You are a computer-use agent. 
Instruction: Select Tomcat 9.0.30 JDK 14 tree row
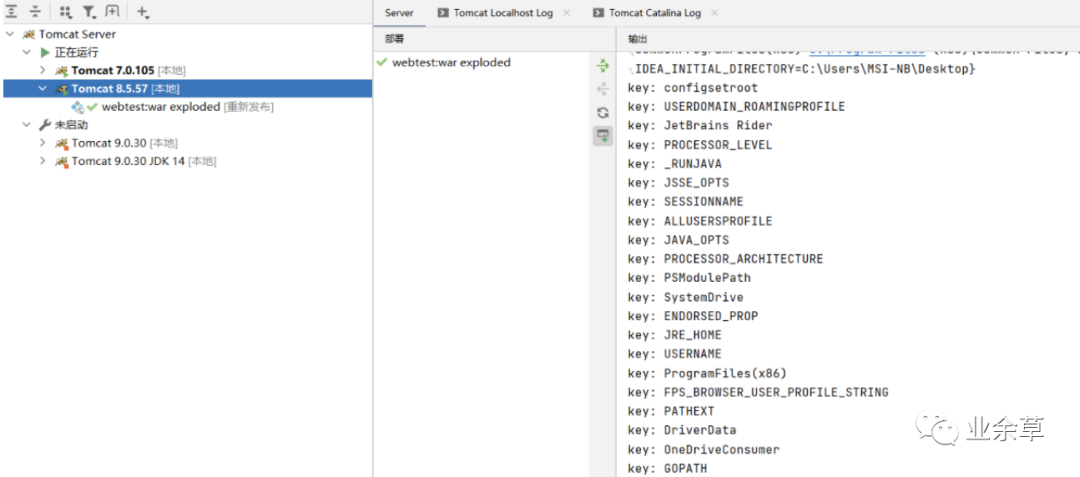[187, 161]
